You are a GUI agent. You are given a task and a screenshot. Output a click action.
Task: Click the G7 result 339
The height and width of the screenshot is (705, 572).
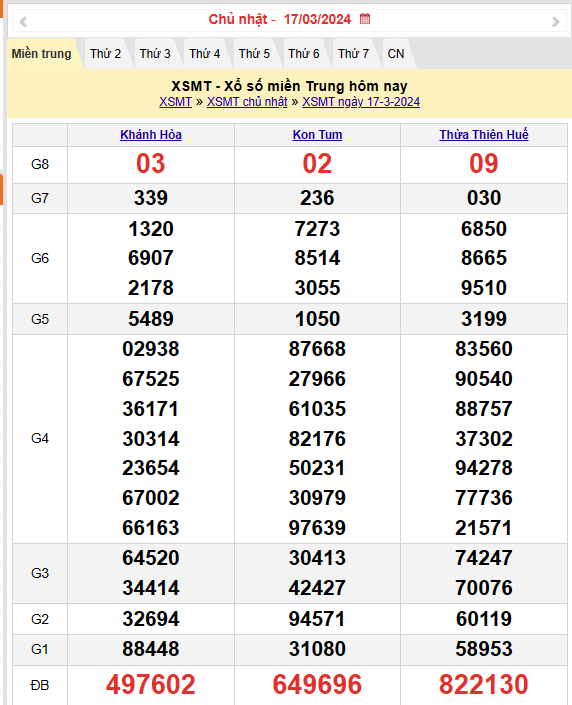click(151, 198)
